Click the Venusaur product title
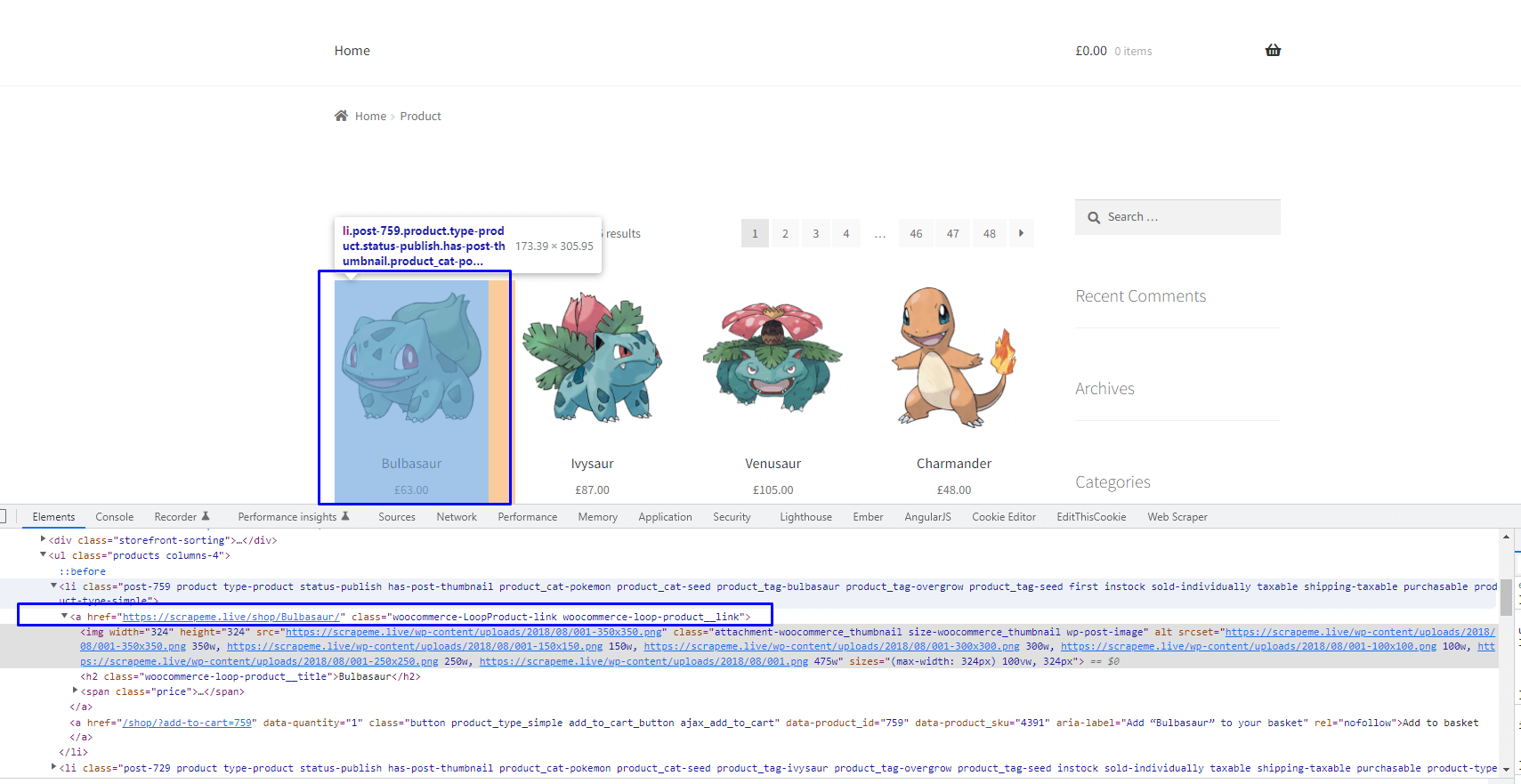The height and width of the screenshot is (784, 1521). point(773,464)
